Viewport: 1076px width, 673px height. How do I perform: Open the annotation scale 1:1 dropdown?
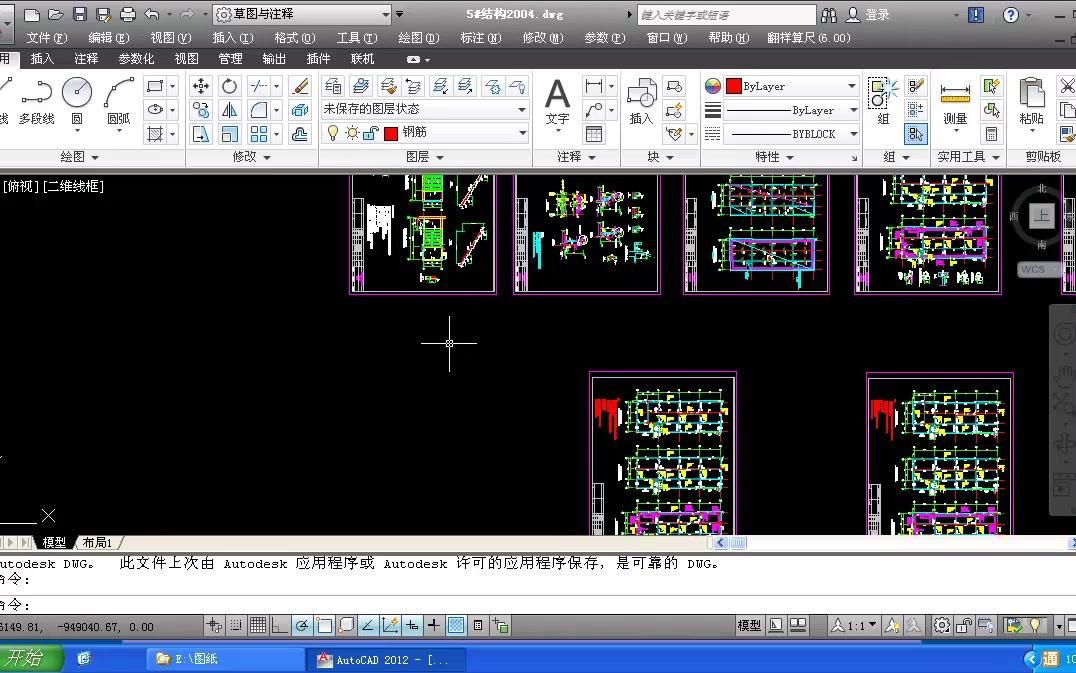pyautogui.click(x=854, y=625)
